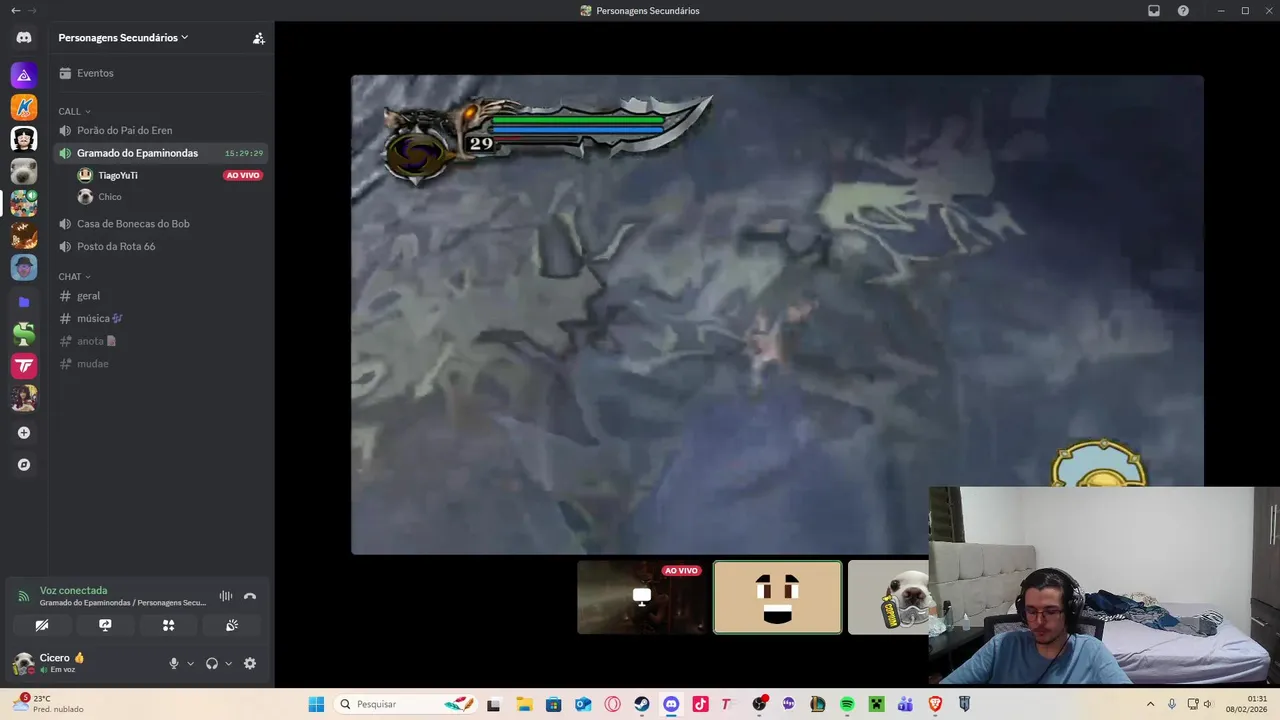Viewport: 1280px width, 720px height.
Task: Go back with the title bar arrow
Action: click(15, 10)
